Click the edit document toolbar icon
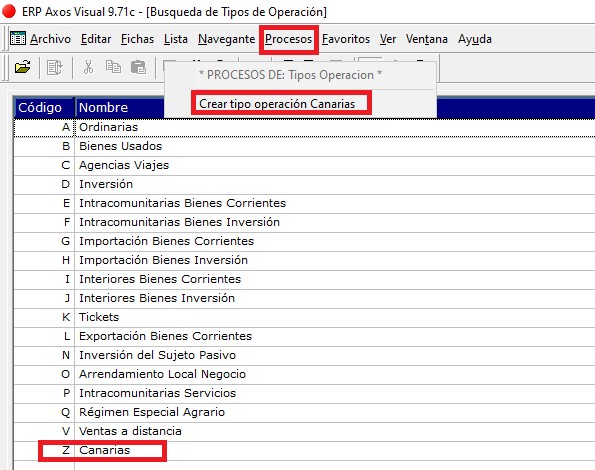Viewport: 595px width, 470px height. tap(55, 68)
